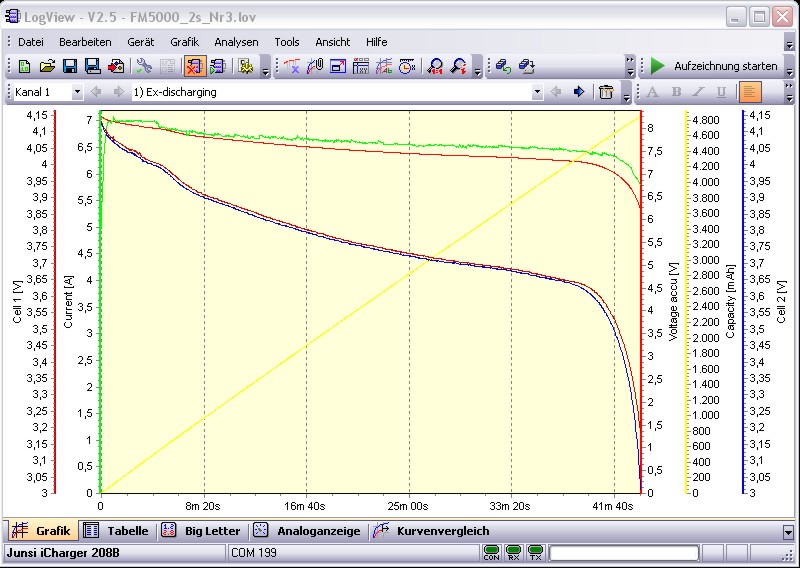Open the view tabs overflow dropdown arrow
This screenshot has height=568, width=800.
788,532
